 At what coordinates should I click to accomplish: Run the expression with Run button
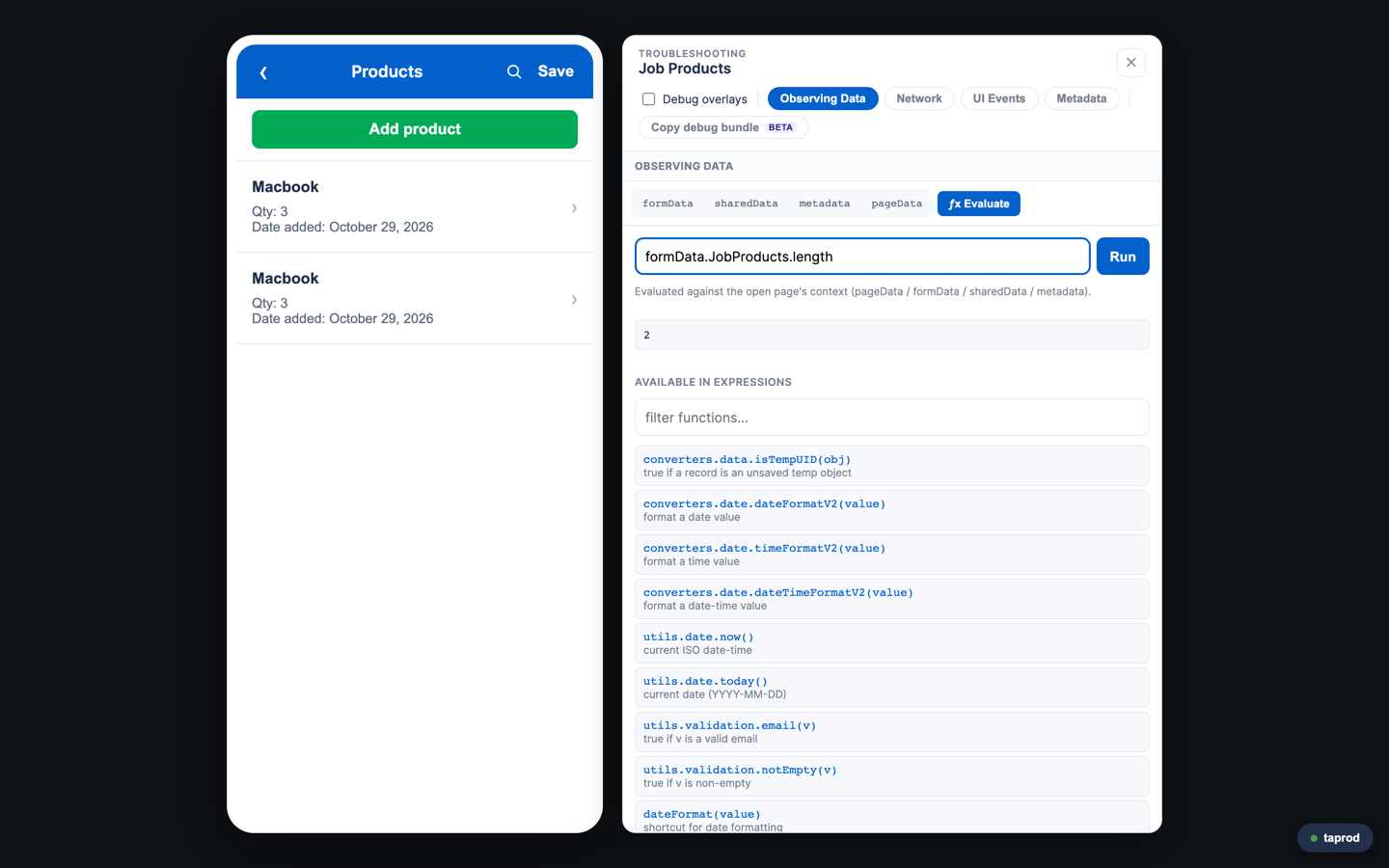coord(1123,257)
